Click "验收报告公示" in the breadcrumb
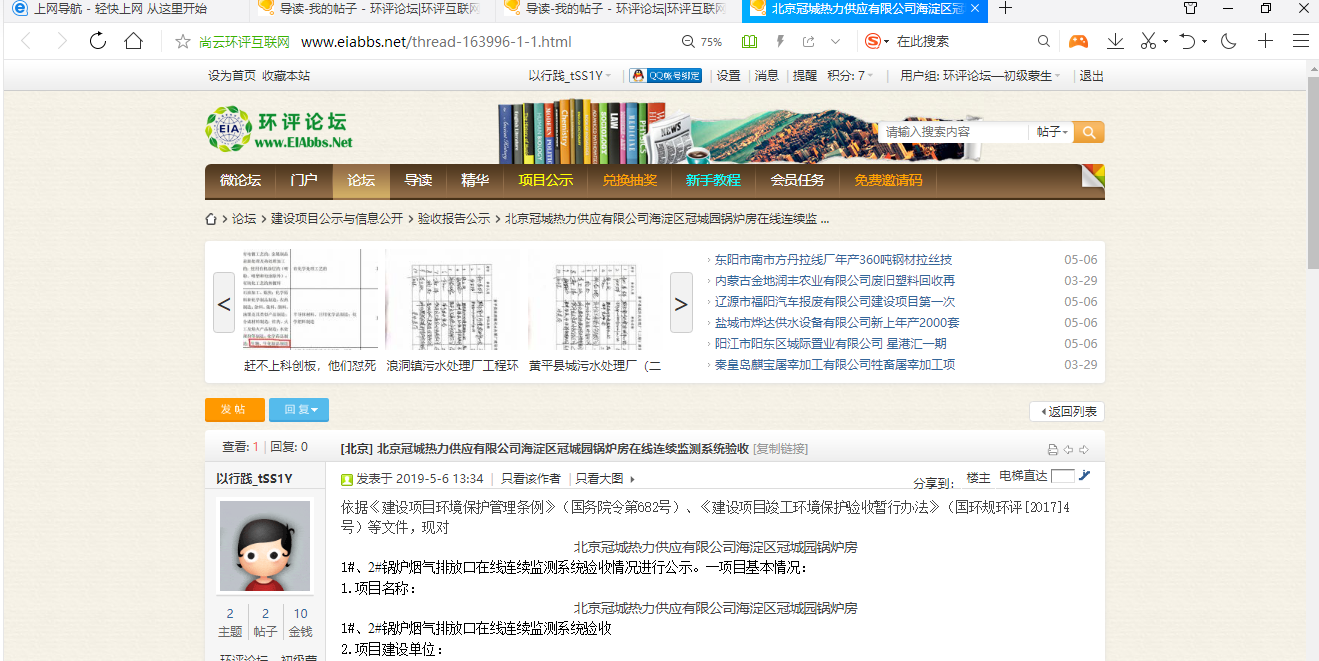 point(454,219)
